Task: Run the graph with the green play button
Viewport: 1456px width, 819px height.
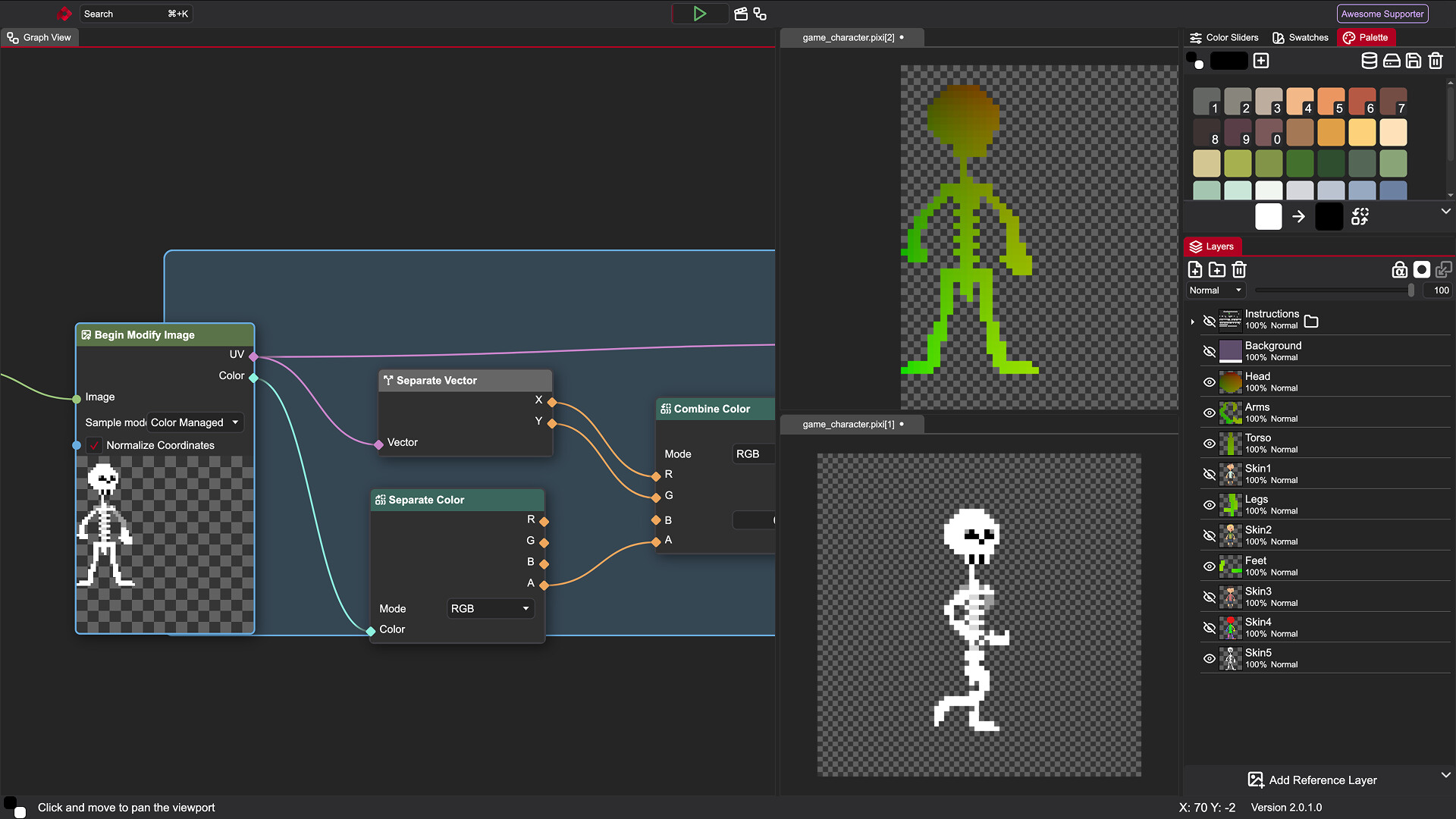Action: click(x=698, y=13)
